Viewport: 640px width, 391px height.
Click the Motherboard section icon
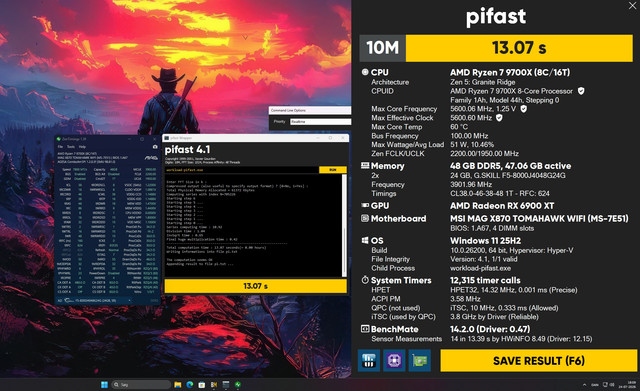point(365,218)
